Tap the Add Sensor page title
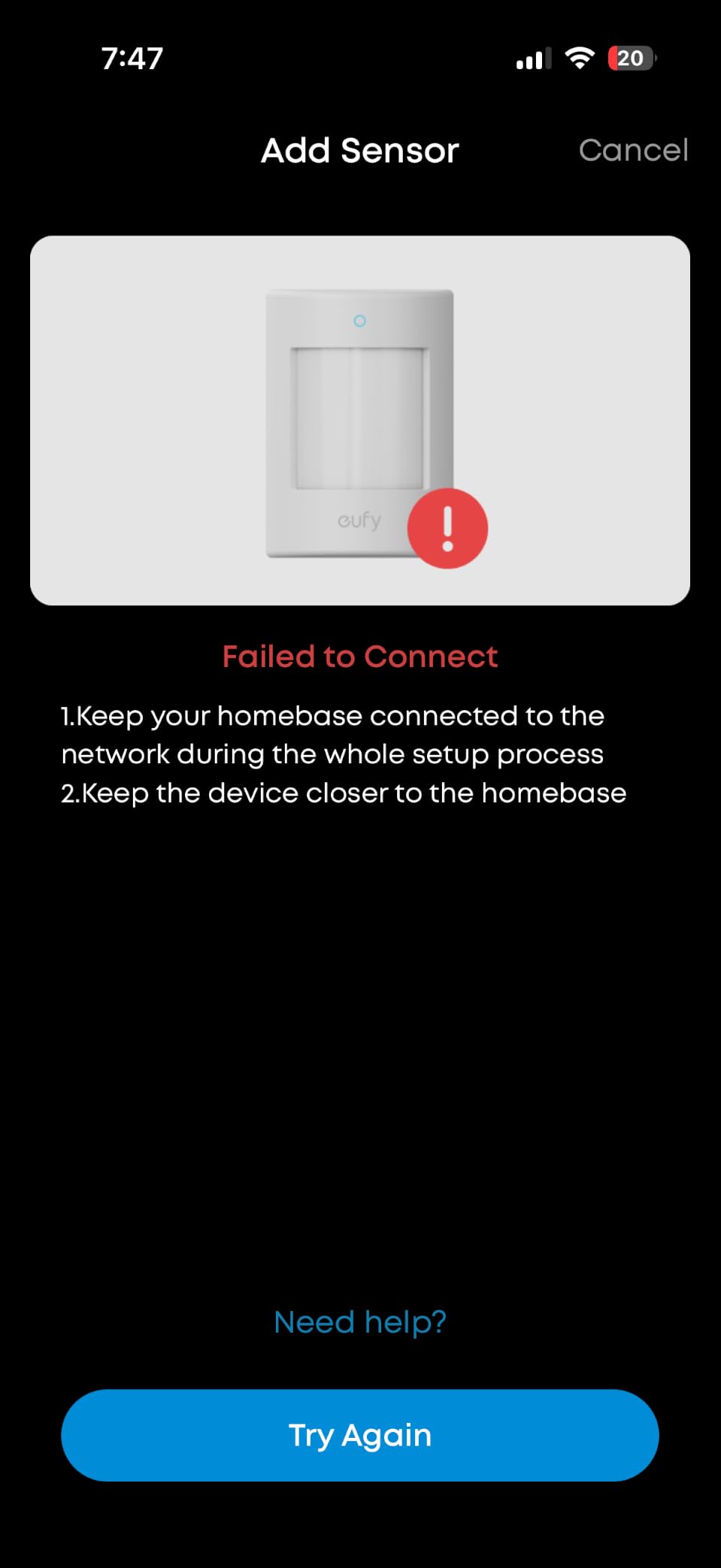This screenshot has height=1568, width=721. [x=359, y=150]
